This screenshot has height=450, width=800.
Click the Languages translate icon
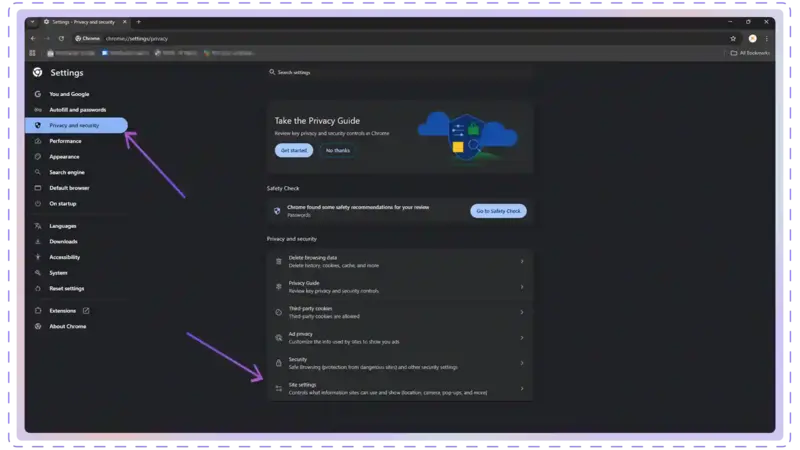coord(38,226)
